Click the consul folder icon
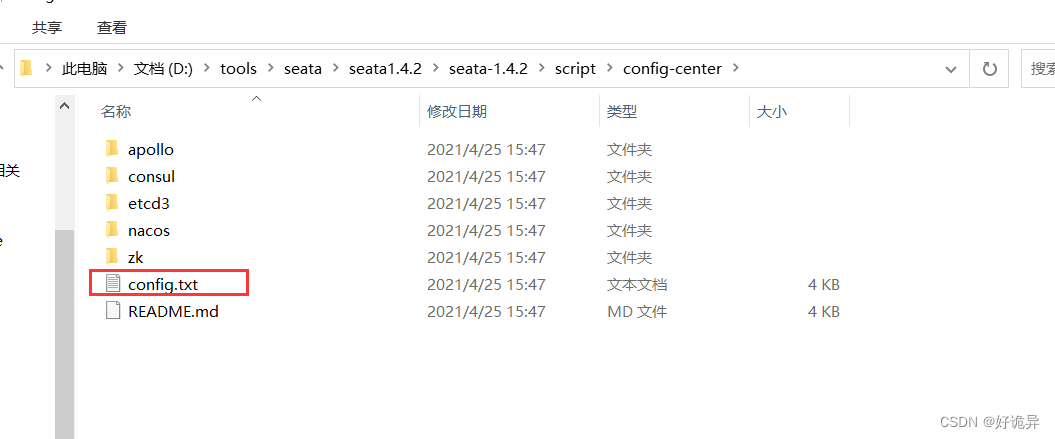The height and width of the screenshot is (439, 1055). click(x=112, y=176)
